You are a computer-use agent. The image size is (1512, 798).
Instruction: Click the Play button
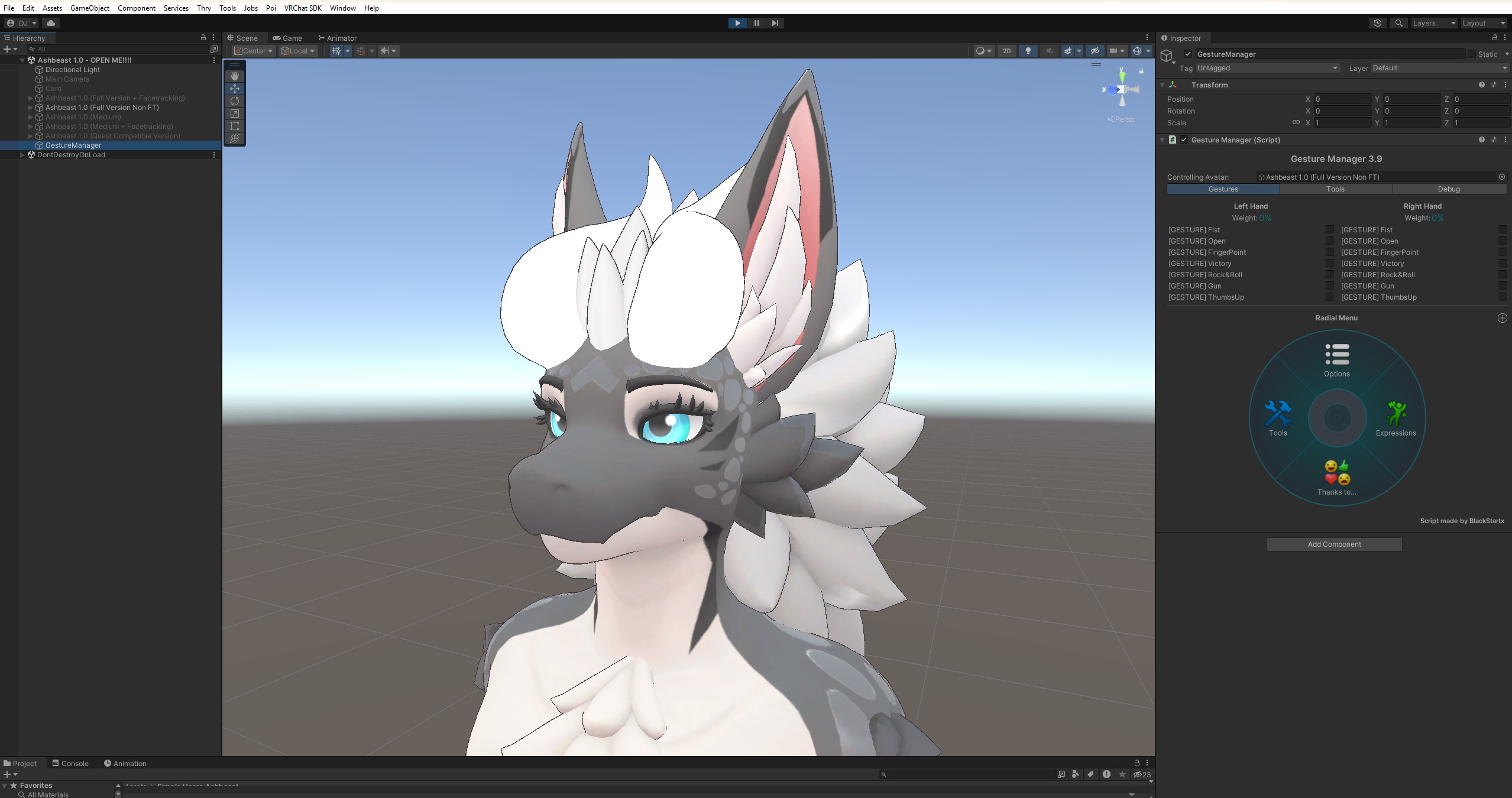(x=737, y=23)
